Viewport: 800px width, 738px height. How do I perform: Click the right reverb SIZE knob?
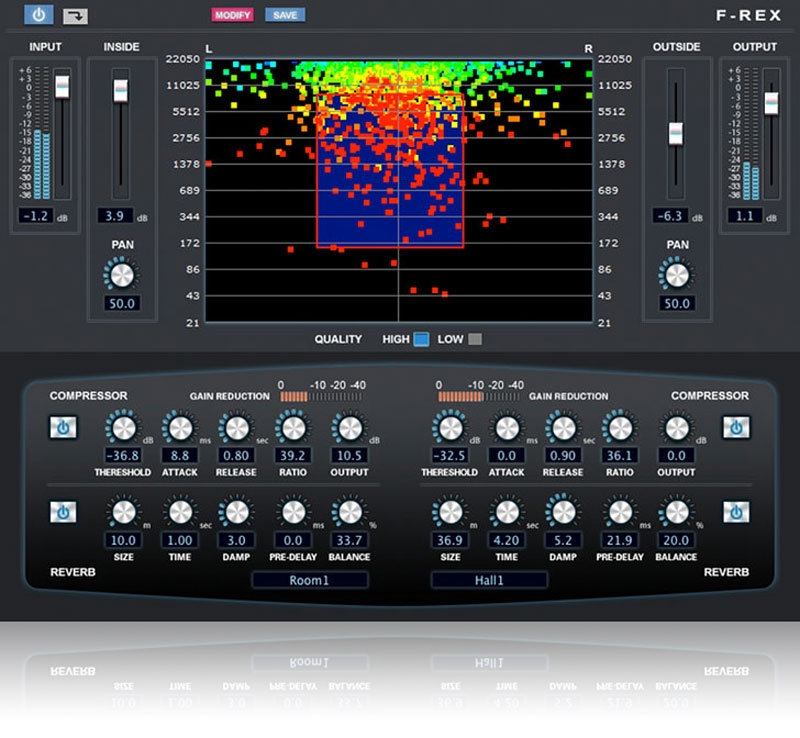[449, 513]
